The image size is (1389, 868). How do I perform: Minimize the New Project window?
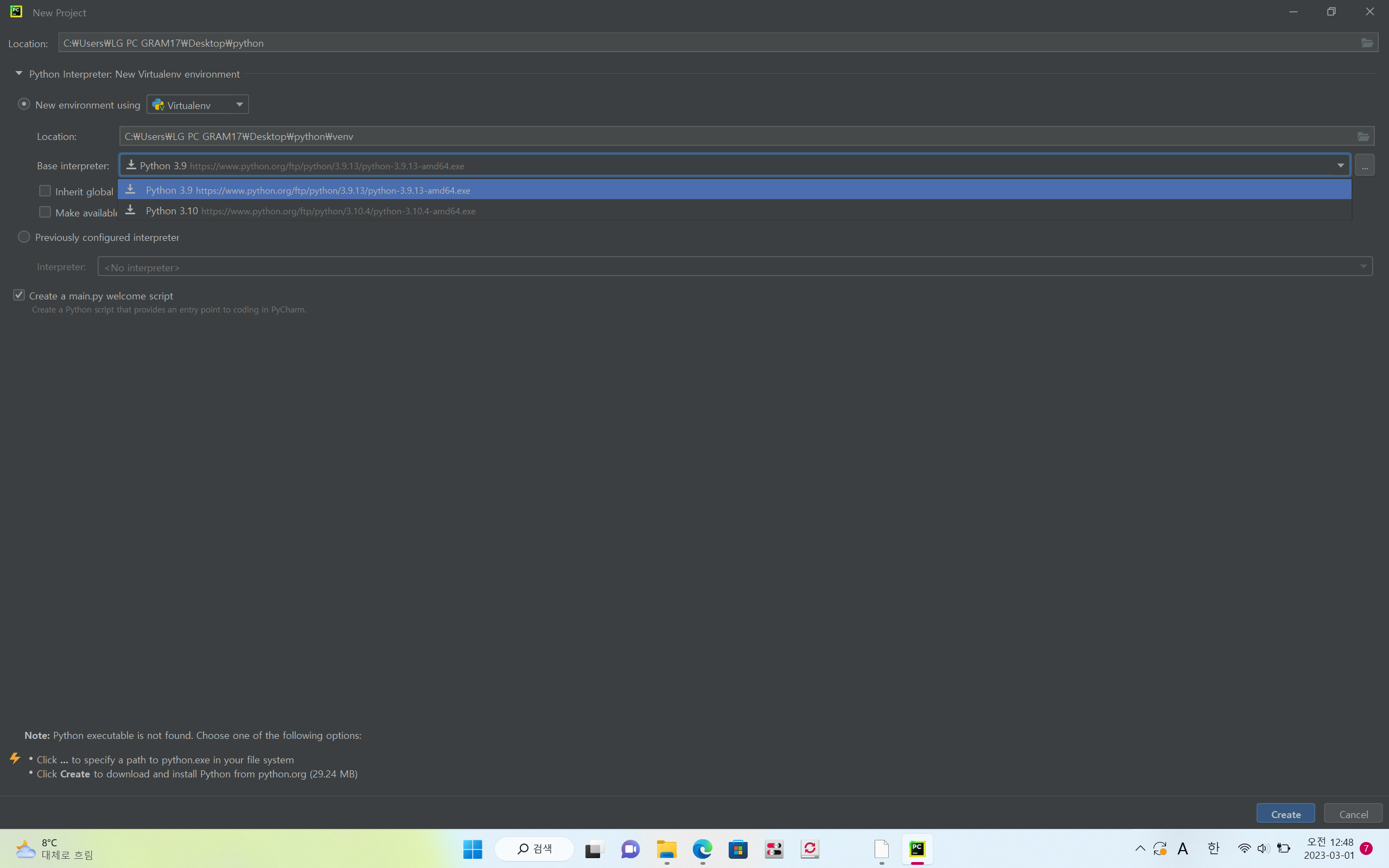[1293, 12]
